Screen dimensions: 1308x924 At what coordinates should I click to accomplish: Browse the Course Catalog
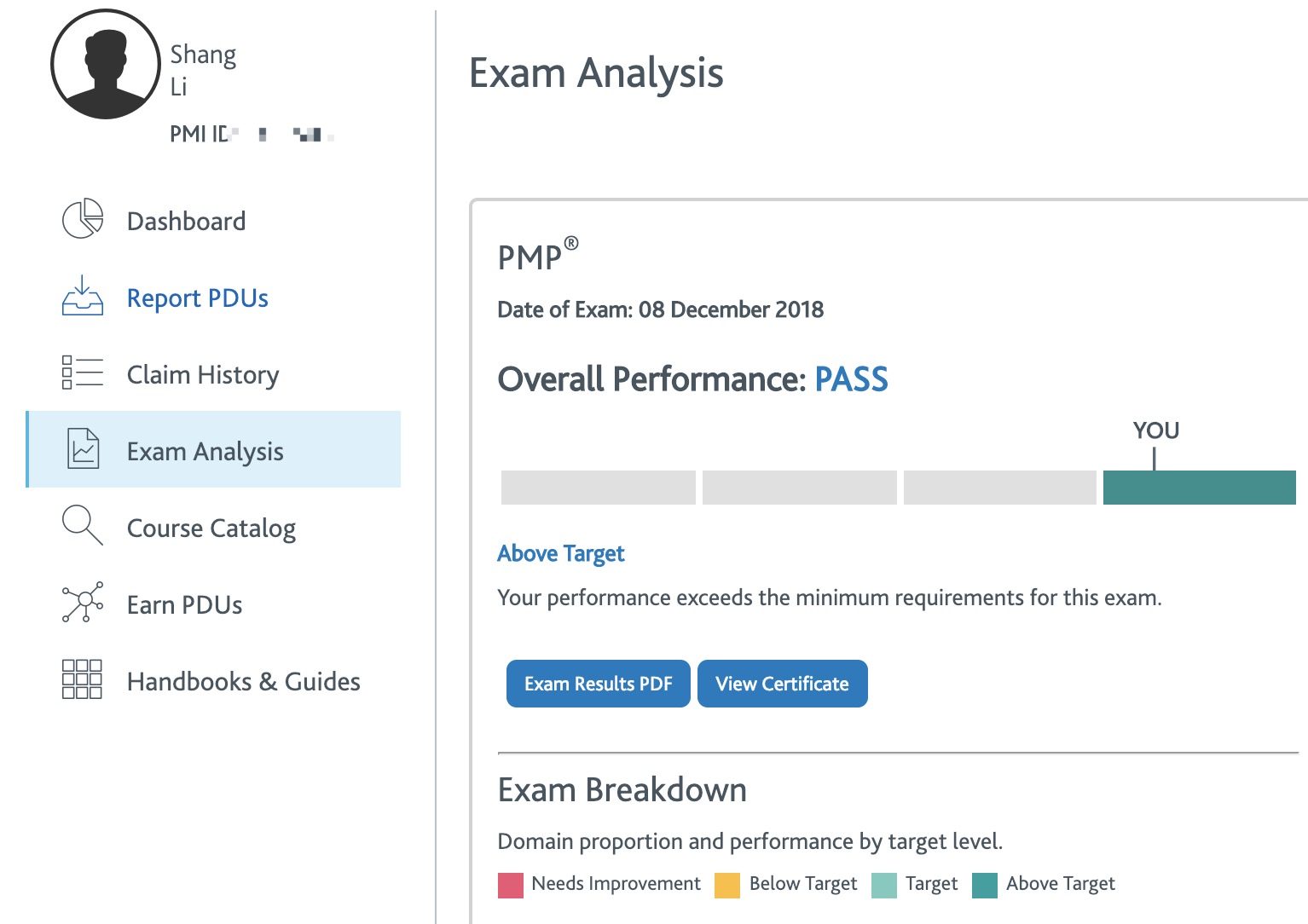point(211,528)
